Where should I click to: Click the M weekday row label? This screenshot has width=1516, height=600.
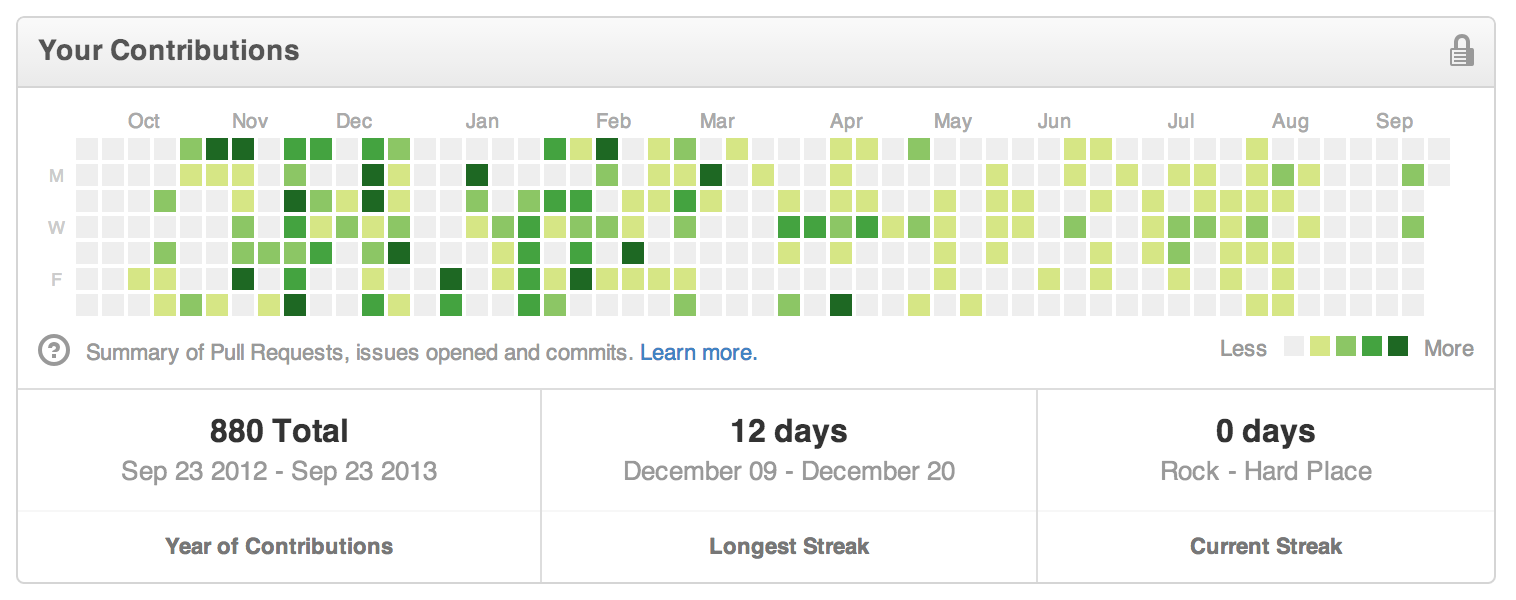pyautogui.click(x=57, y=176)
